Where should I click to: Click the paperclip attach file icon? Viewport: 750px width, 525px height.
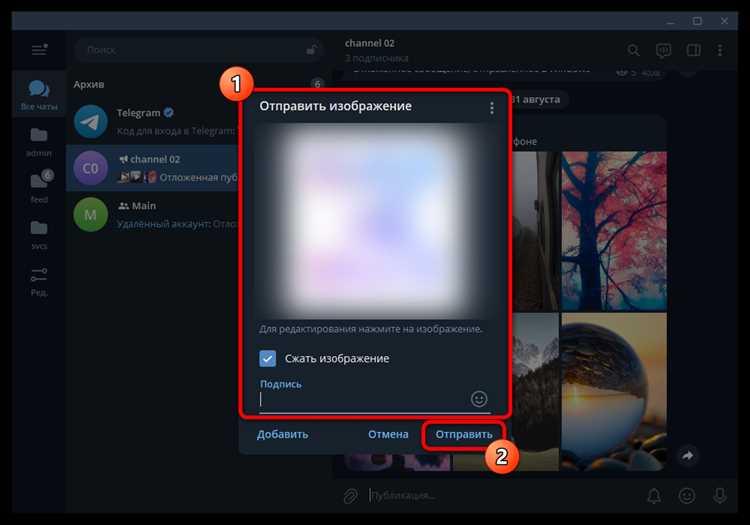(x=351, y=495)
